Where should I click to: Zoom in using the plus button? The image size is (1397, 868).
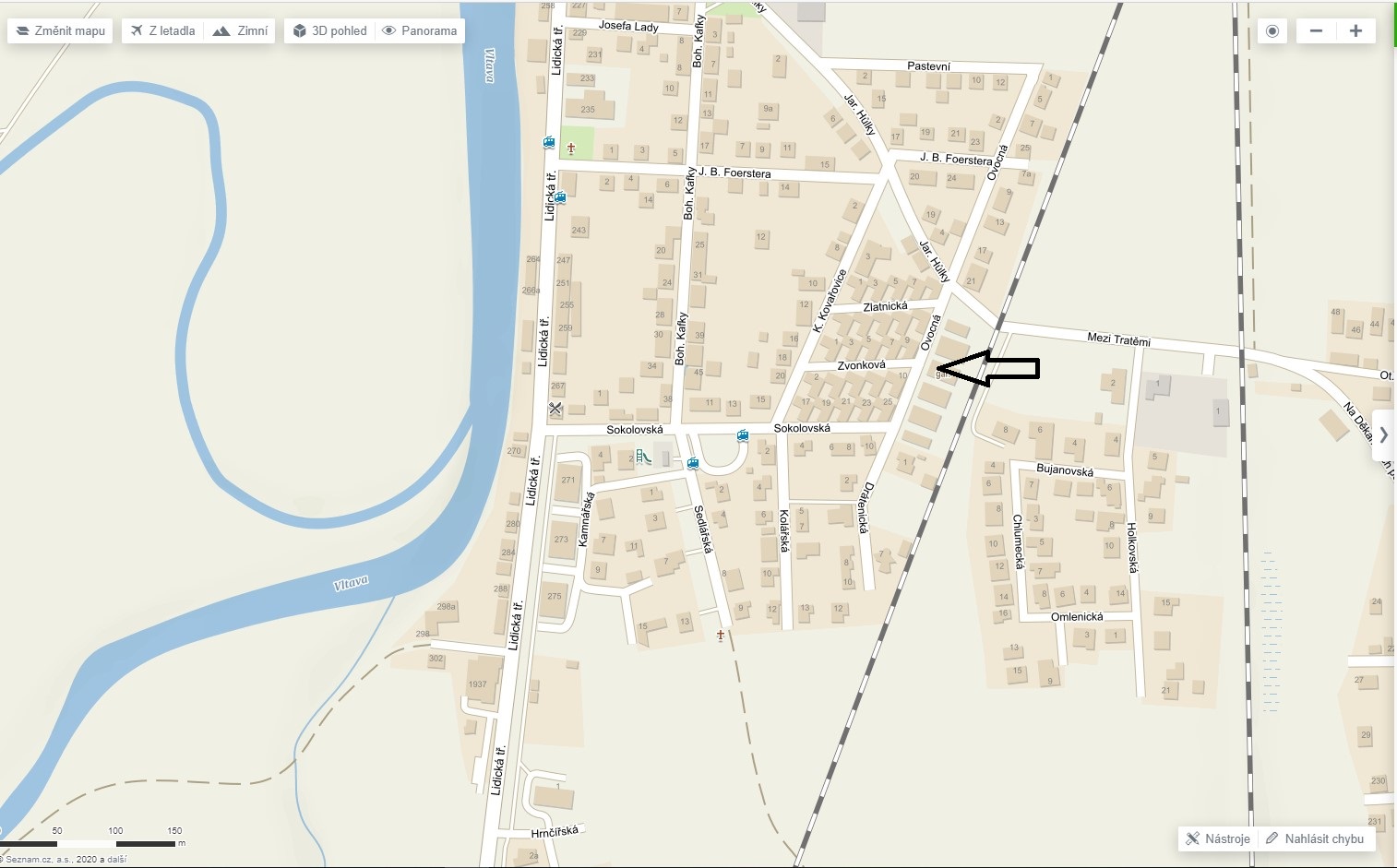[x=1355, y=30]
